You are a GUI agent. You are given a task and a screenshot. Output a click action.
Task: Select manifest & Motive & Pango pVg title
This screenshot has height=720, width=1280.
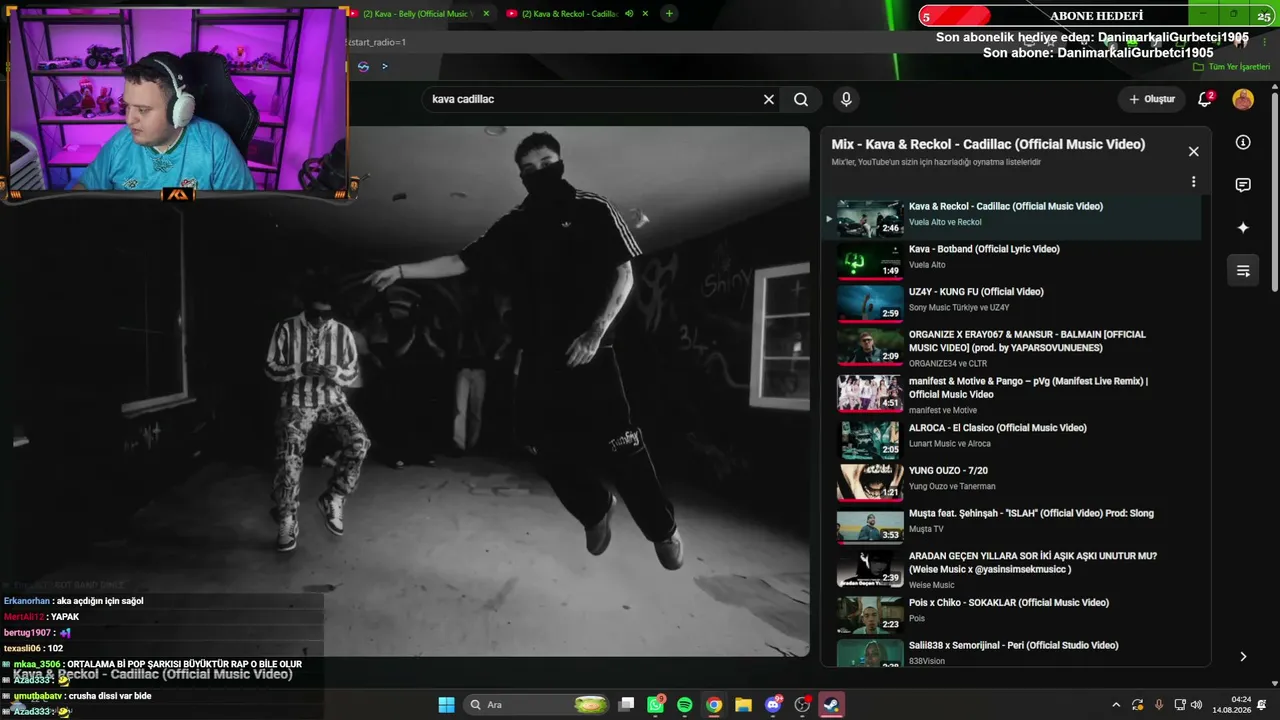coord(1028,388)
